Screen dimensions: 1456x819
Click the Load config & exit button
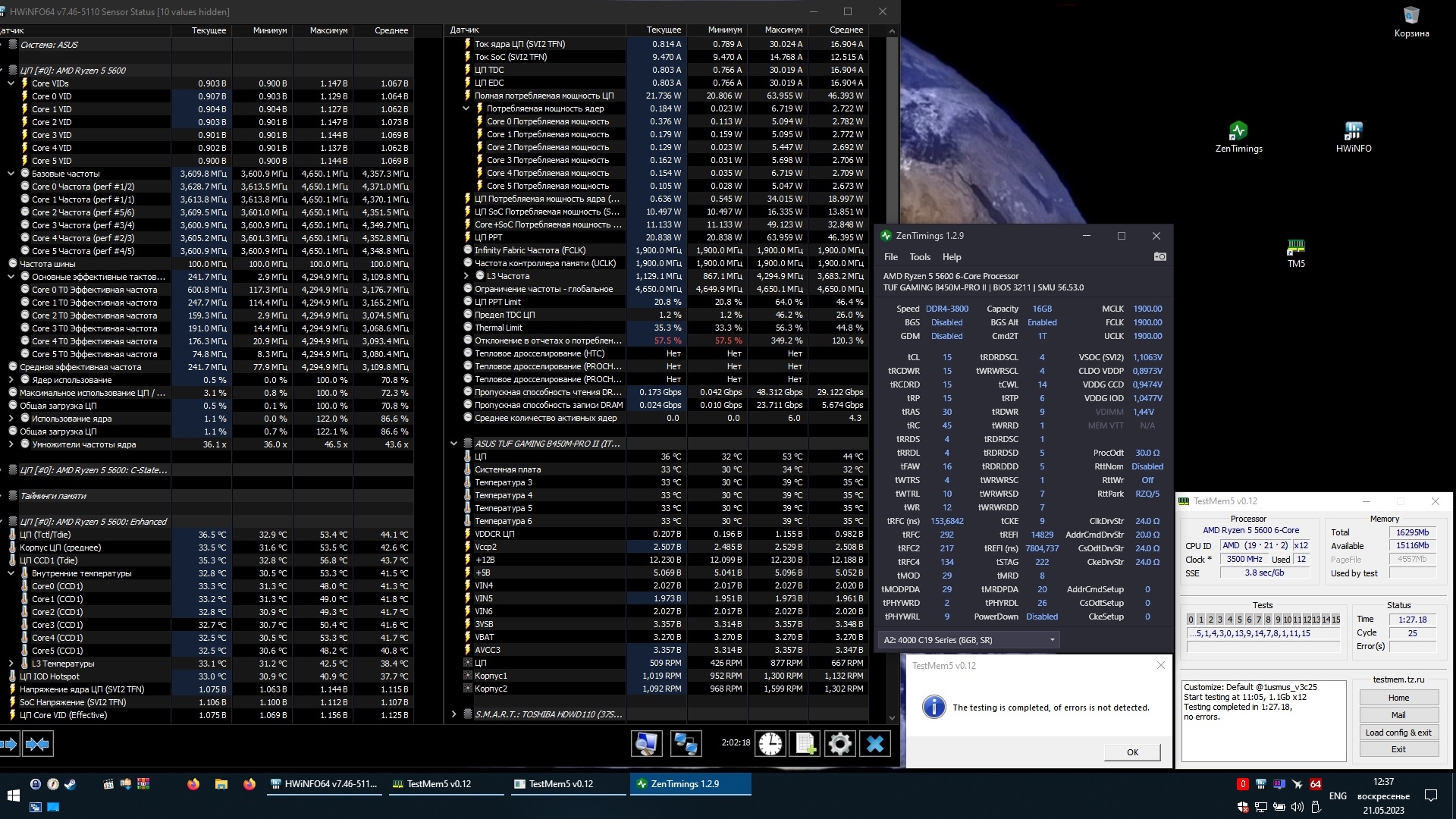[1398, 733]
